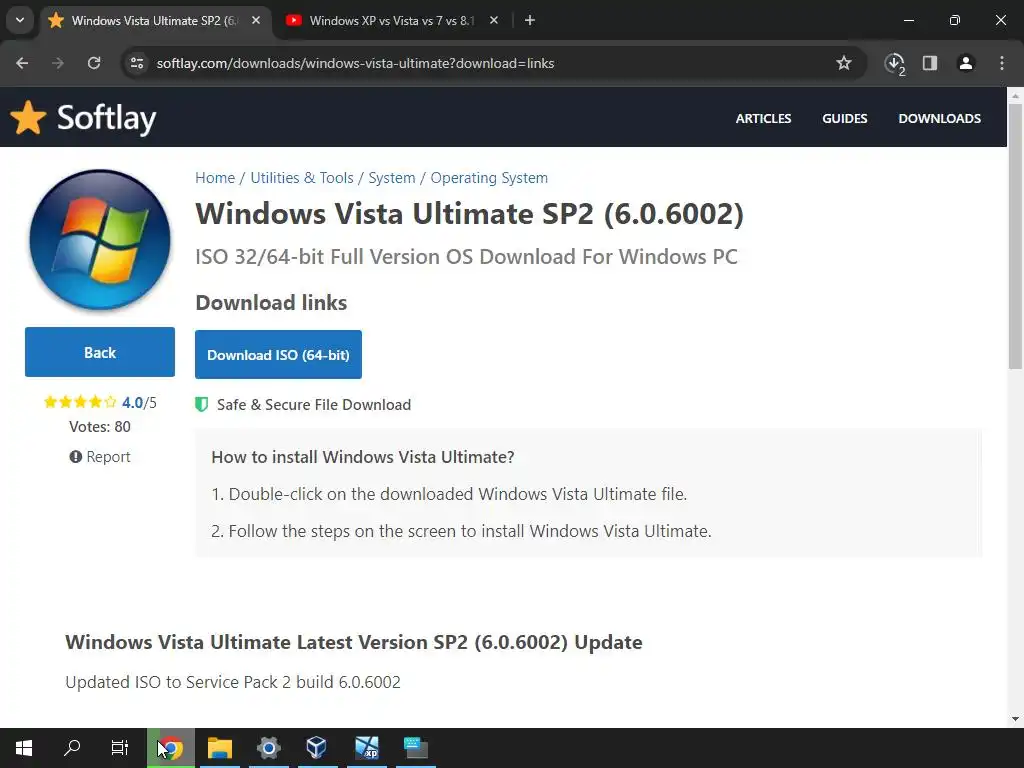Screen dimensions: 1024x768
Task: Toggle the browser side panel
Action: click(930, 63)
